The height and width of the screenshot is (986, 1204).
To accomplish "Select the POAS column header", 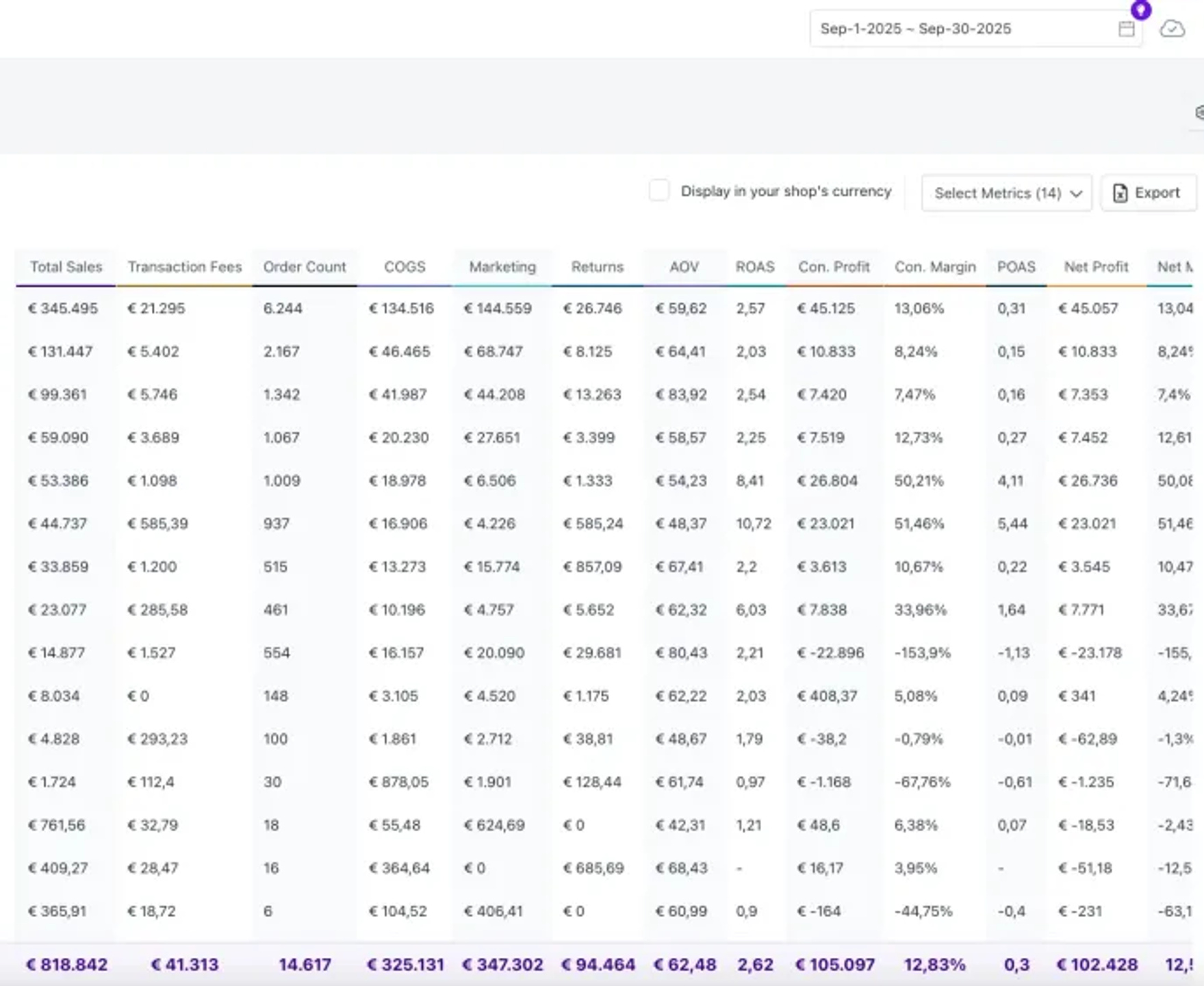I will click(x=1016, y=267).
